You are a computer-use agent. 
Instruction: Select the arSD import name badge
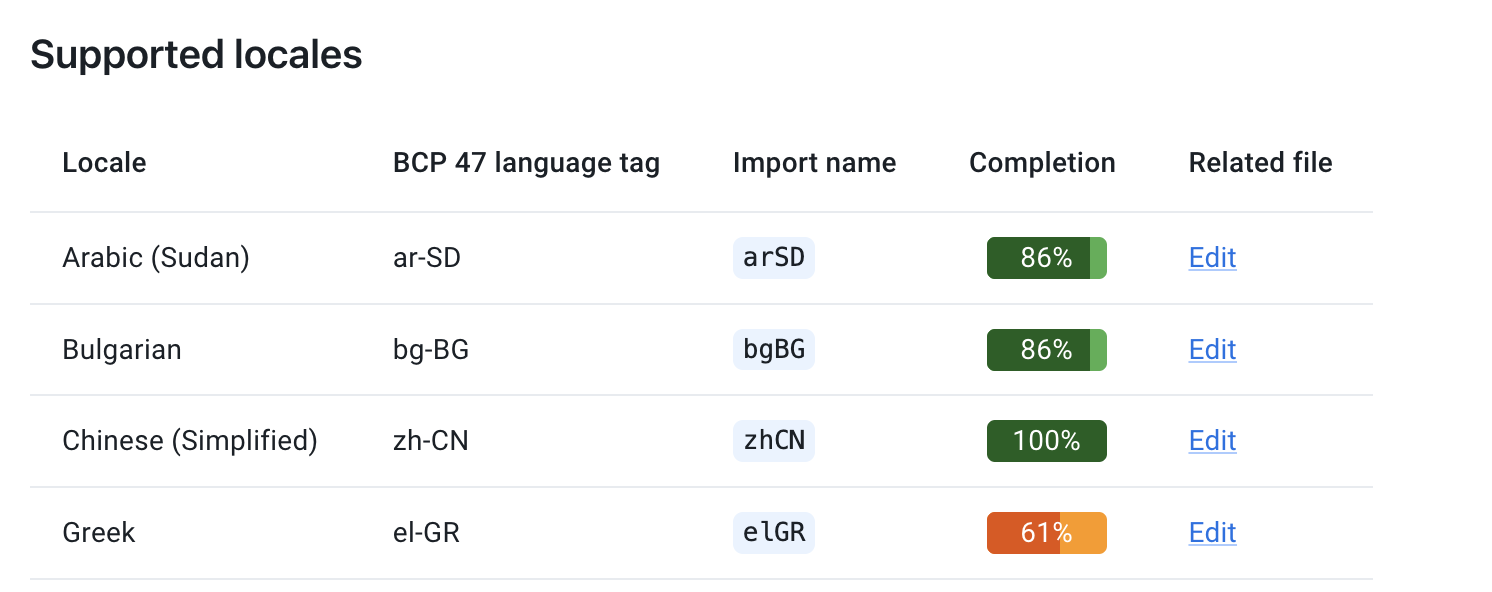click(x=773, y=257)
